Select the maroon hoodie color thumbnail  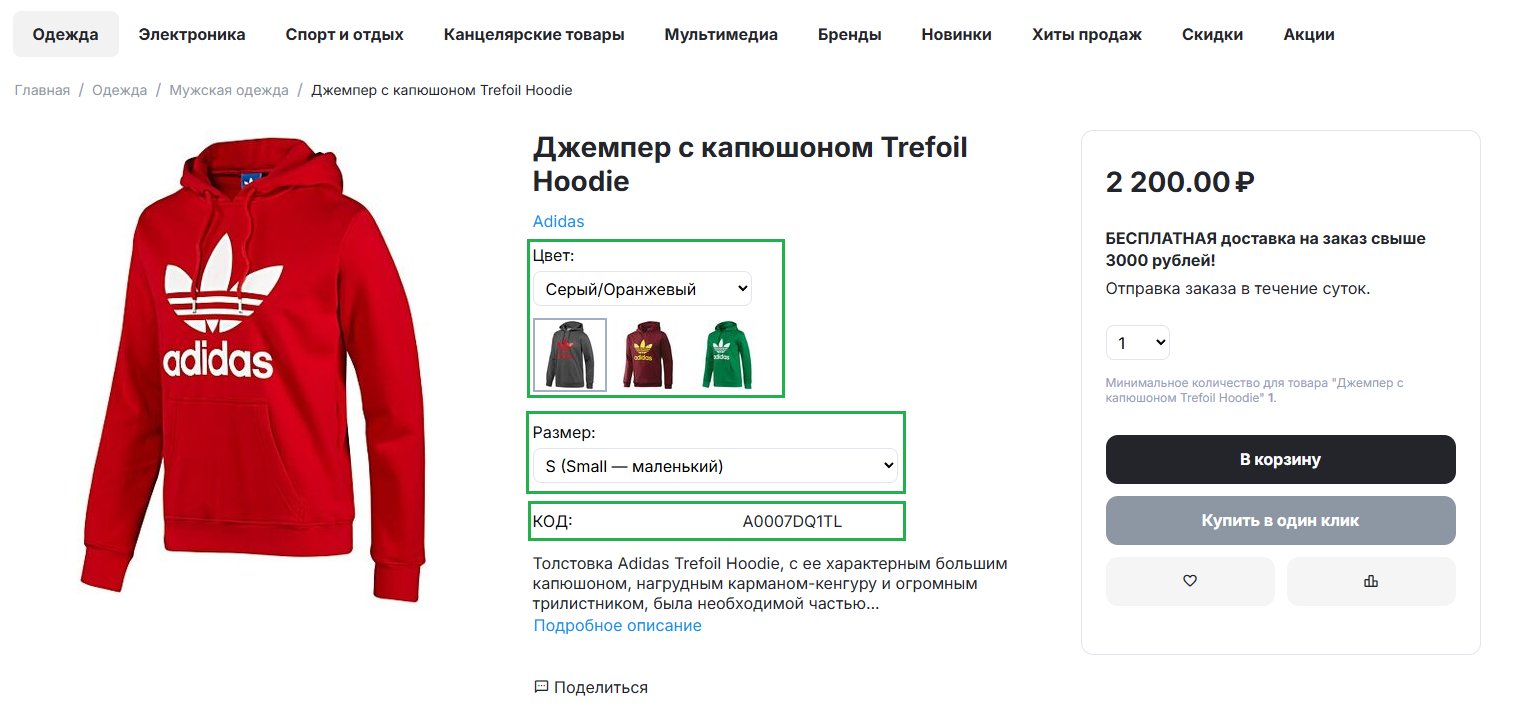(648, 355)
